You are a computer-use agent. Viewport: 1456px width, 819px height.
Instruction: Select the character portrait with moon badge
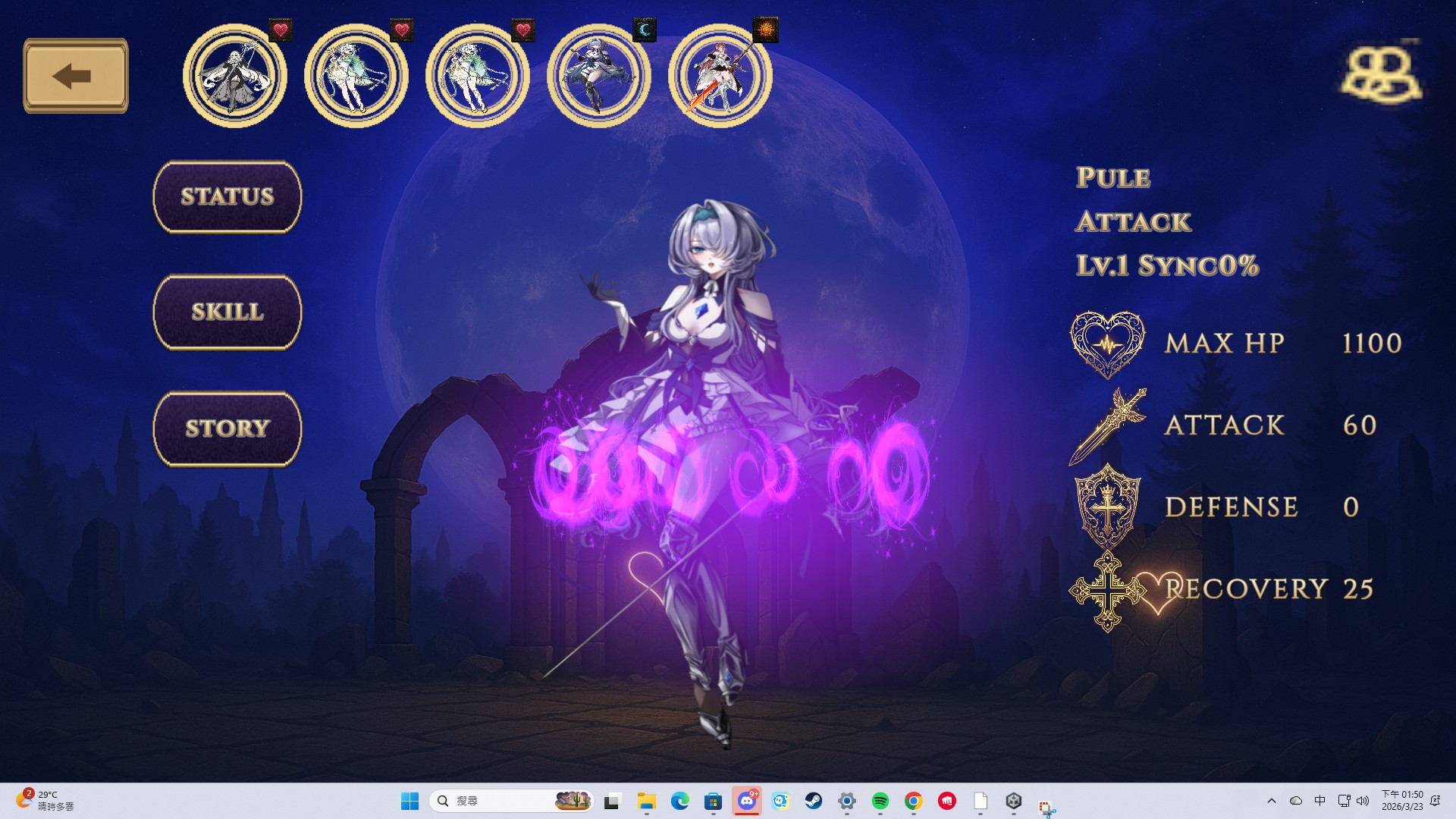pyautogui.click(x=599, y=76)
